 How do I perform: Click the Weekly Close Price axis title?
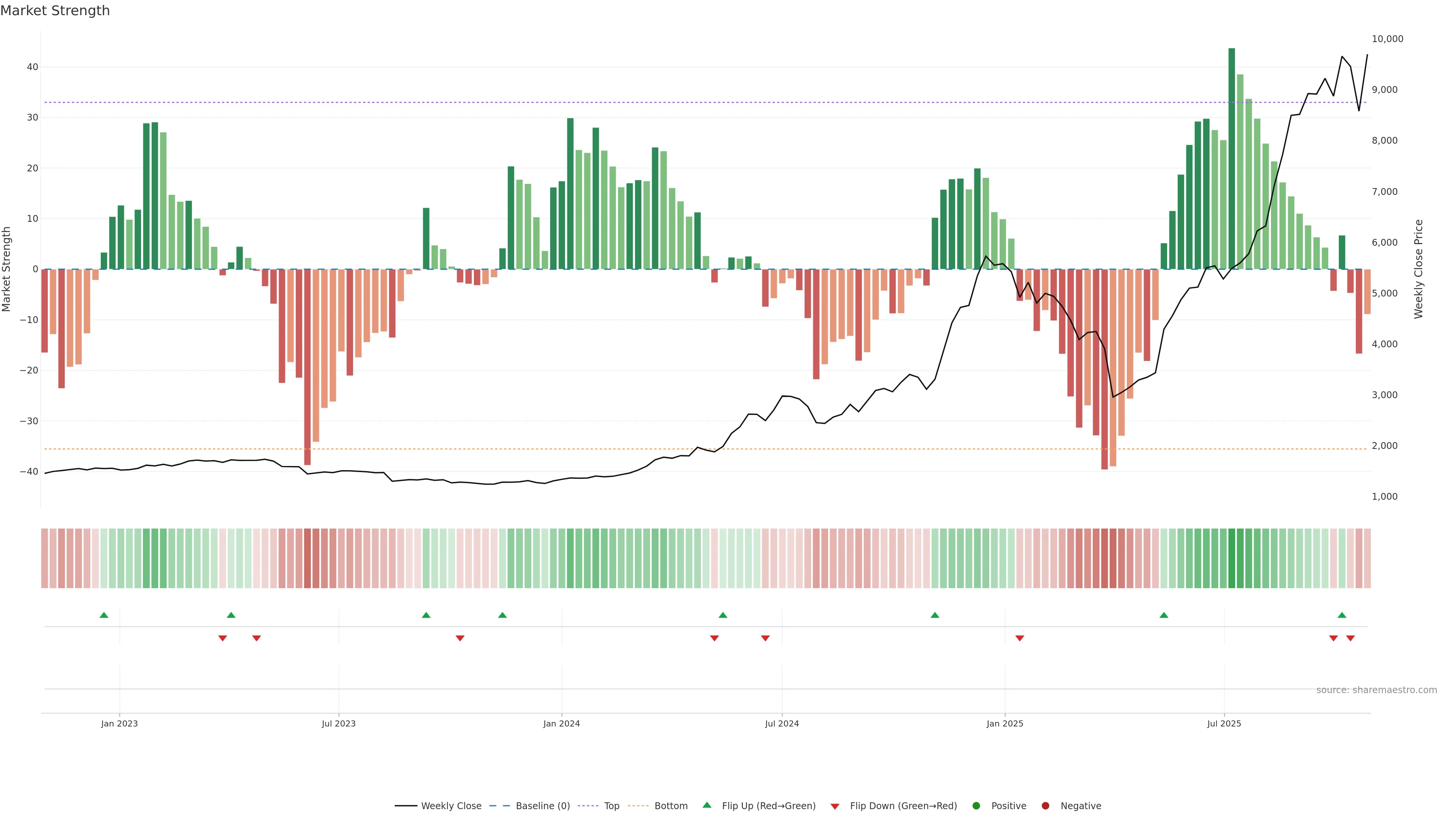(1419, 269)
